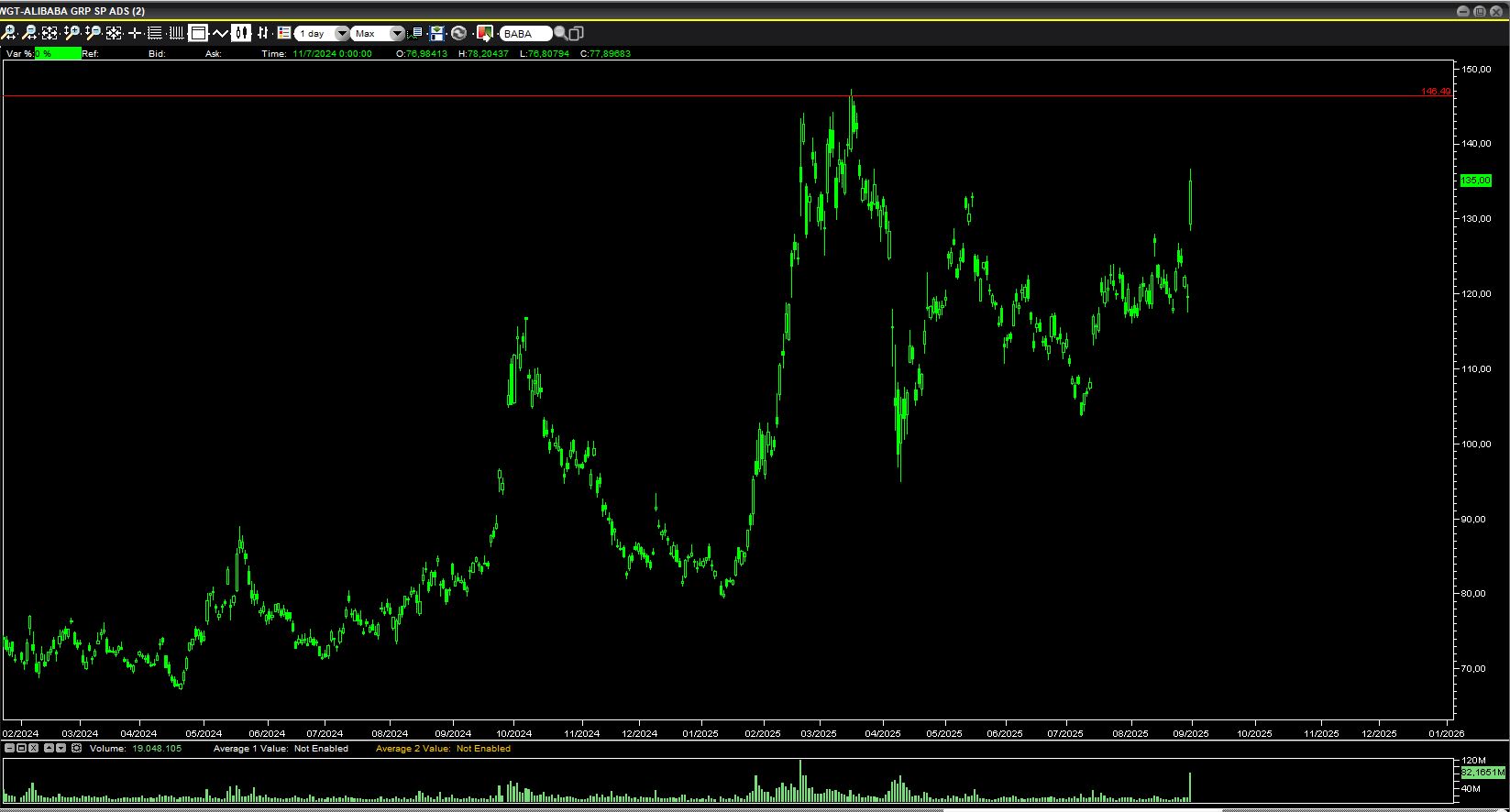The image size is (1510, 812).
Task: Click the save chart floppy disk icon
Action: (437, 33)
